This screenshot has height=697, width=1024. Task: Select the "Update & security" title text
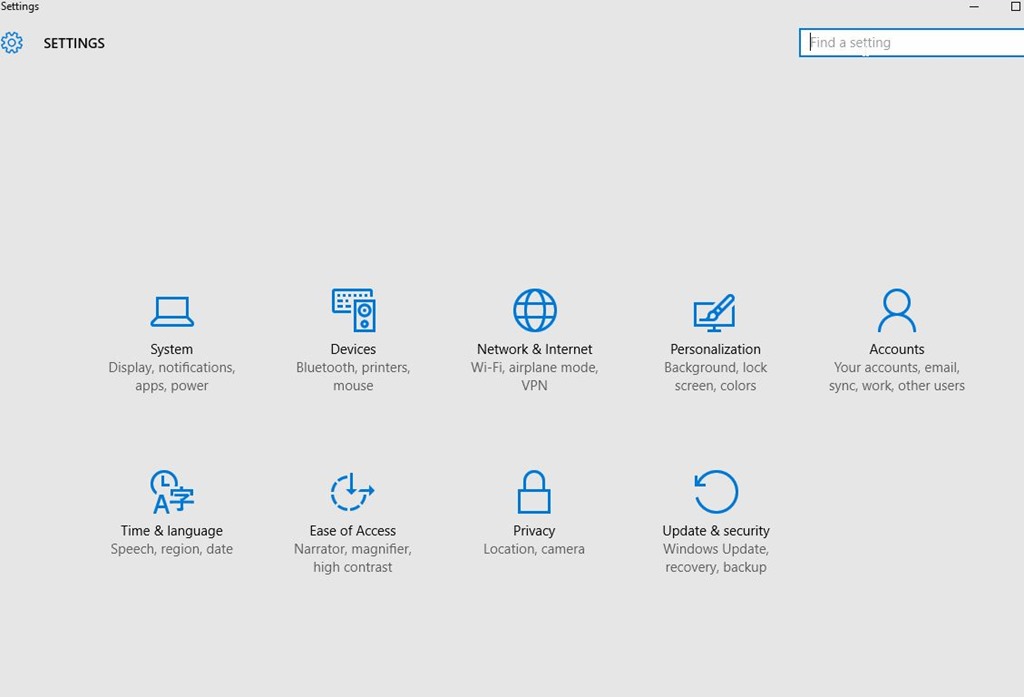pos(716,531)
